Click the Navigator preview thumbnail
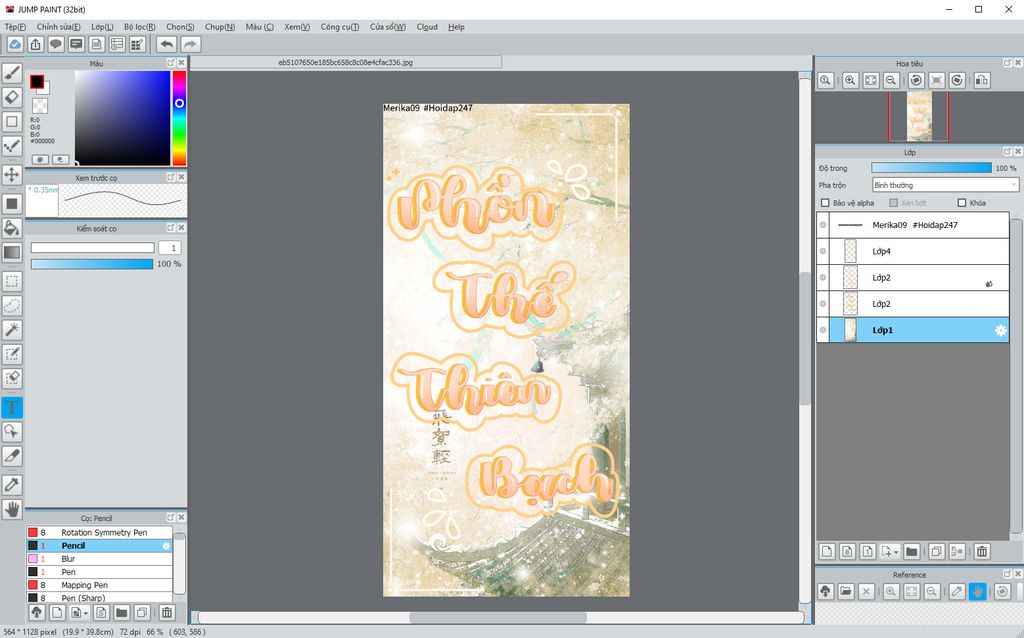 pyautogui.click(x=918, y=116)
